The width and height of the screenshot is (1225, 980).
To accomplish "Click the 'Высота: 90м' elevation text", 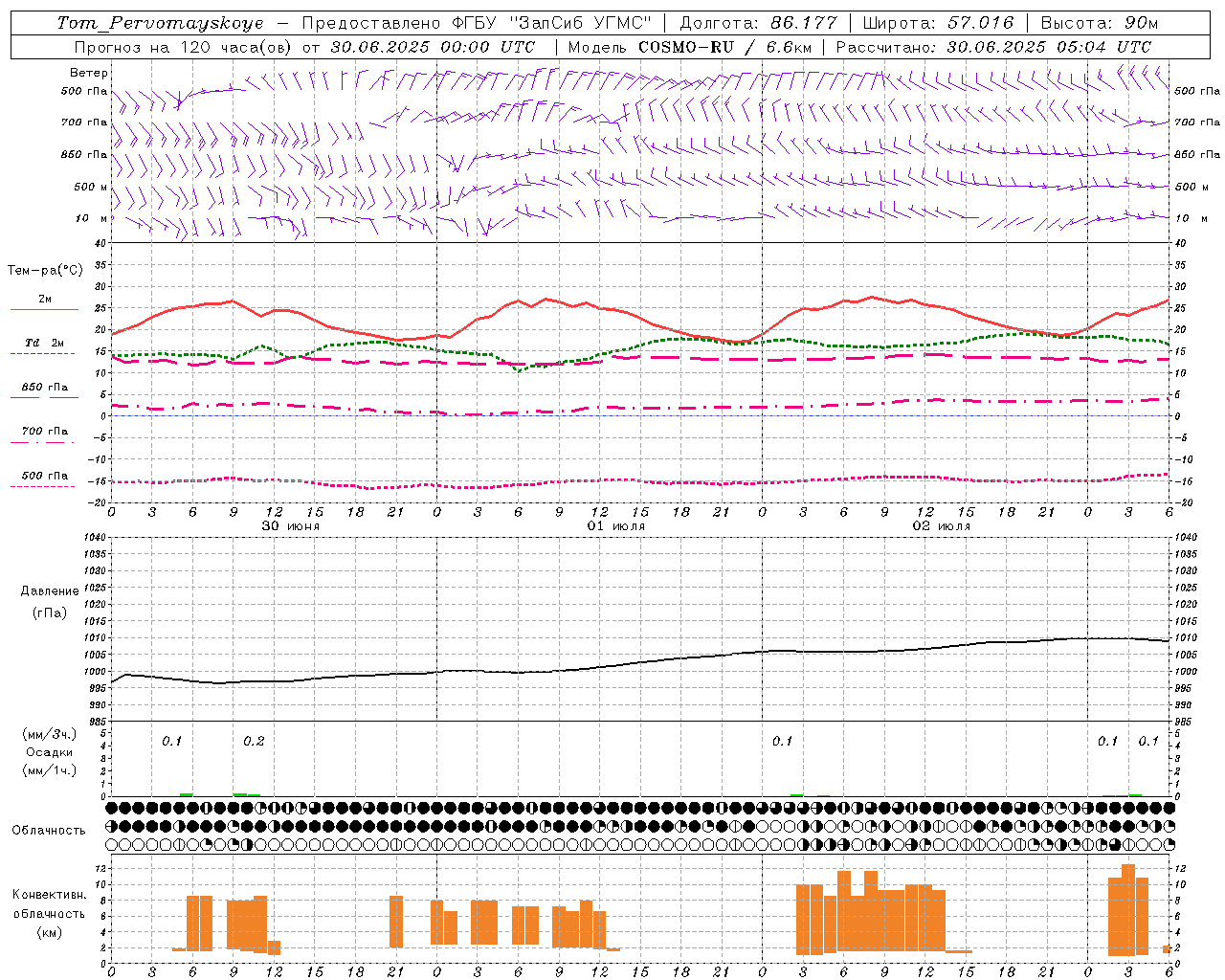I will point(1100,23).
